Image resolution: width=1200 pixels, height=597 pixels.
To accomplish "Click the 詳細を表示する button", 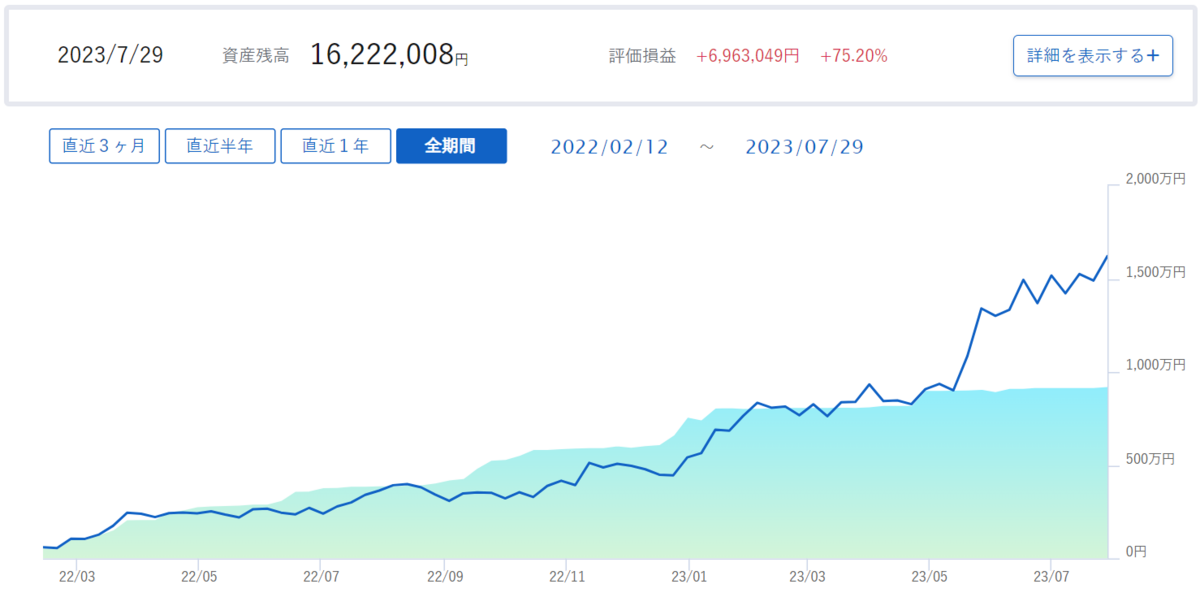I will pyautogui.click(x=1093, y=56).
